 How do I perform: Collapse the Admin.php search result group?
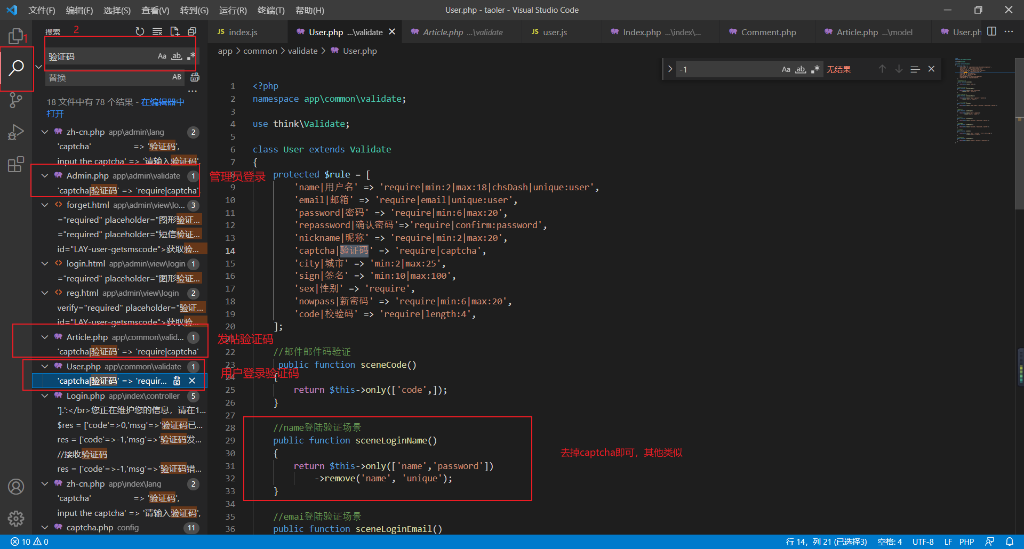[x=45, y=176]
